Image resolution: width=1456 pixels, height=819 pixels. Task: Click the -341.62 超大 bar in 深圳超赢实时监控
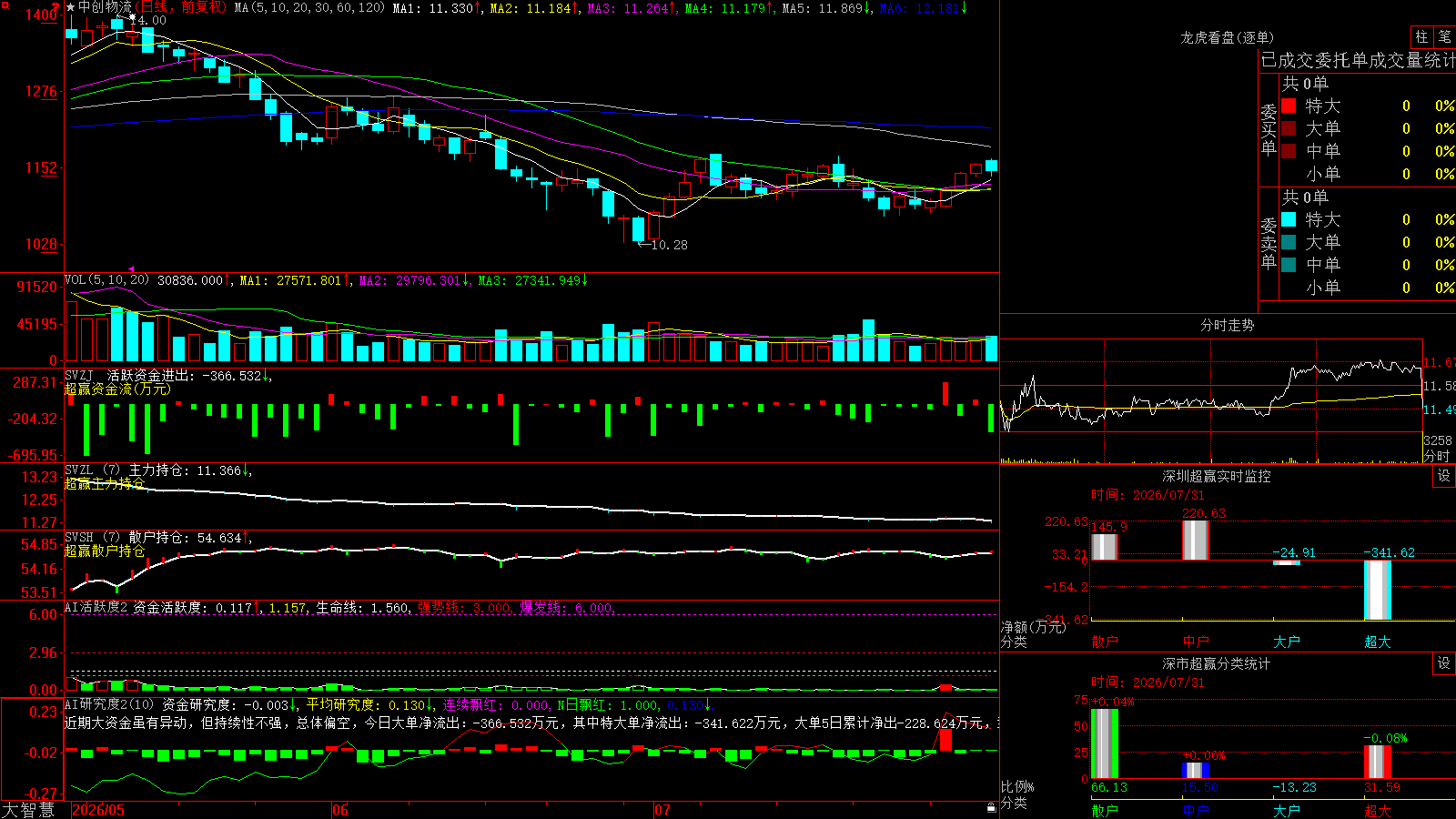1378,590
